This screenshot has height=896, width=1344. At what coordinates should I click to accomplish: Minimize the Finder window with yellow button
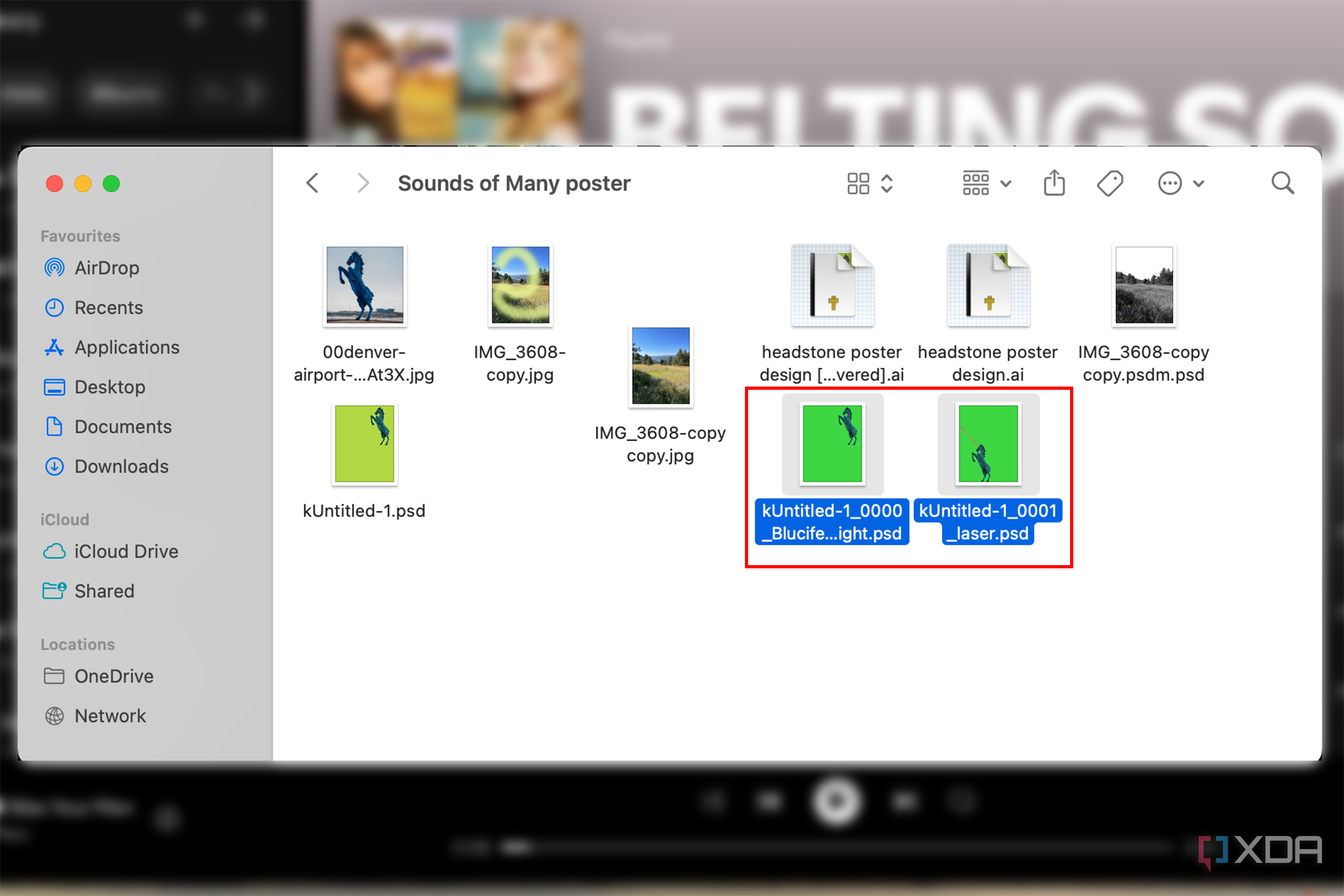[83, 184]
